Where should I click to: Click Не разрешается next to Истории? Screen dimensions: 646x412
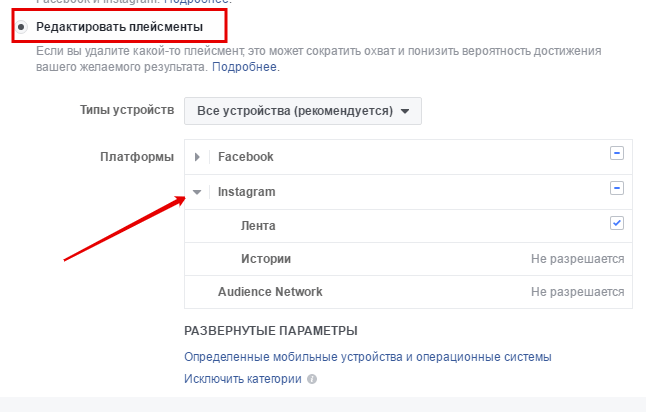[577, 259]
